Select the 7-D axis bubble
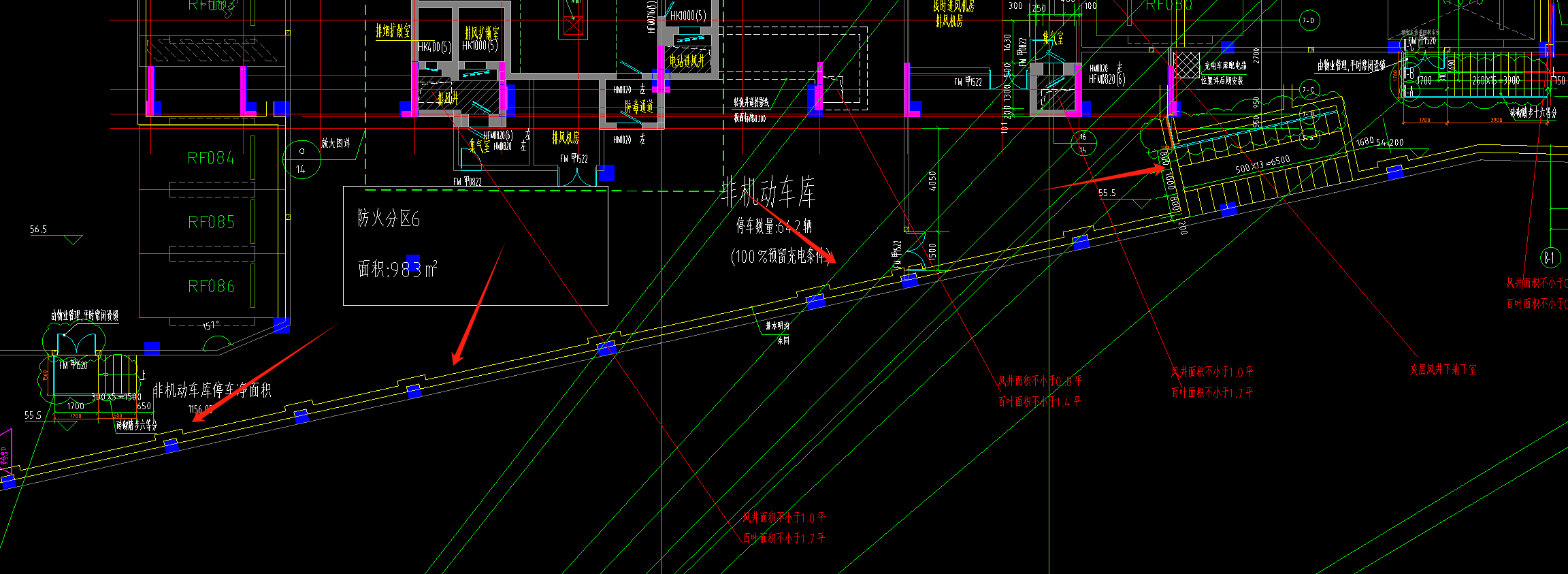Image resolution: width=1568 pixels, height=574 pixels. (1308, 20)
